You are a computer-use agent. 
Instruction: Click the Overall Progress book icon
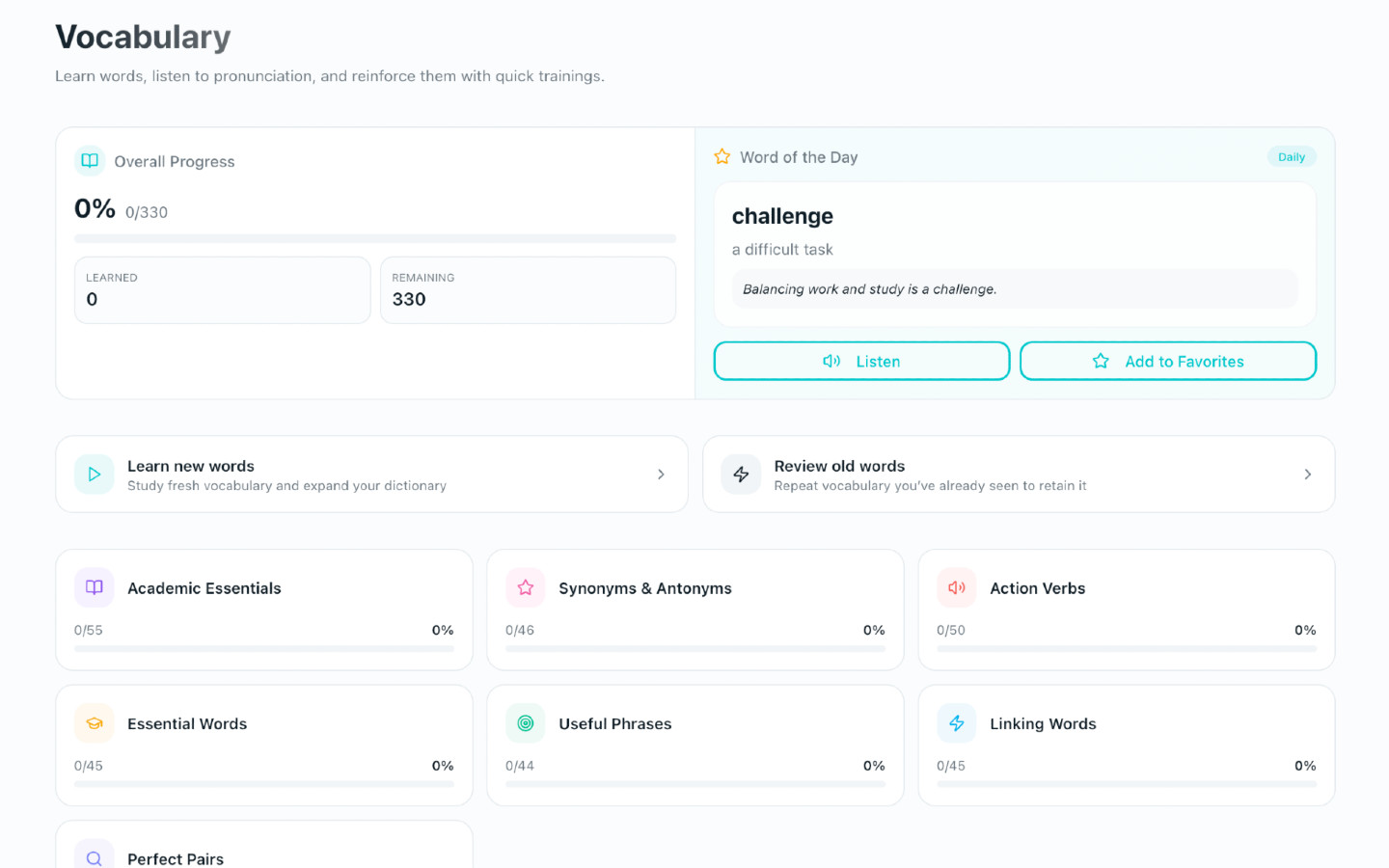pos(90,161)
